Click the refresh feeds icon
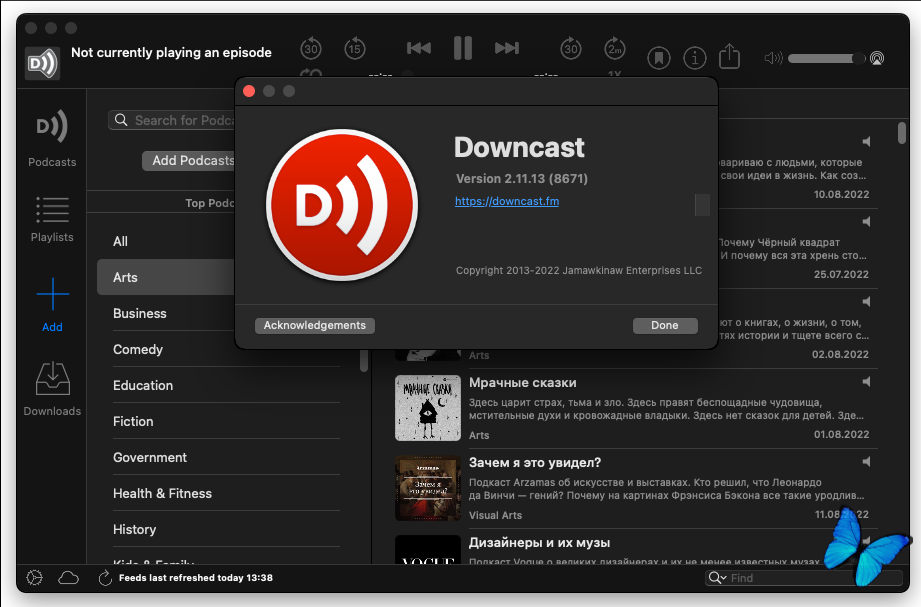The image size is (921, 607). coord(105,578)
